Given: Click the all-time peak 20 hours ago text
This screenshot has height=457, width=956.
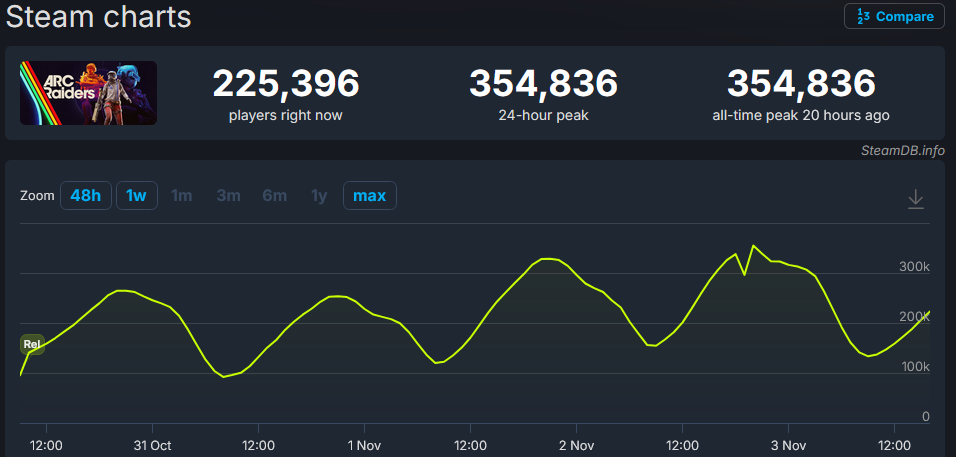Looking at the screenshot, I should (801, 115).
